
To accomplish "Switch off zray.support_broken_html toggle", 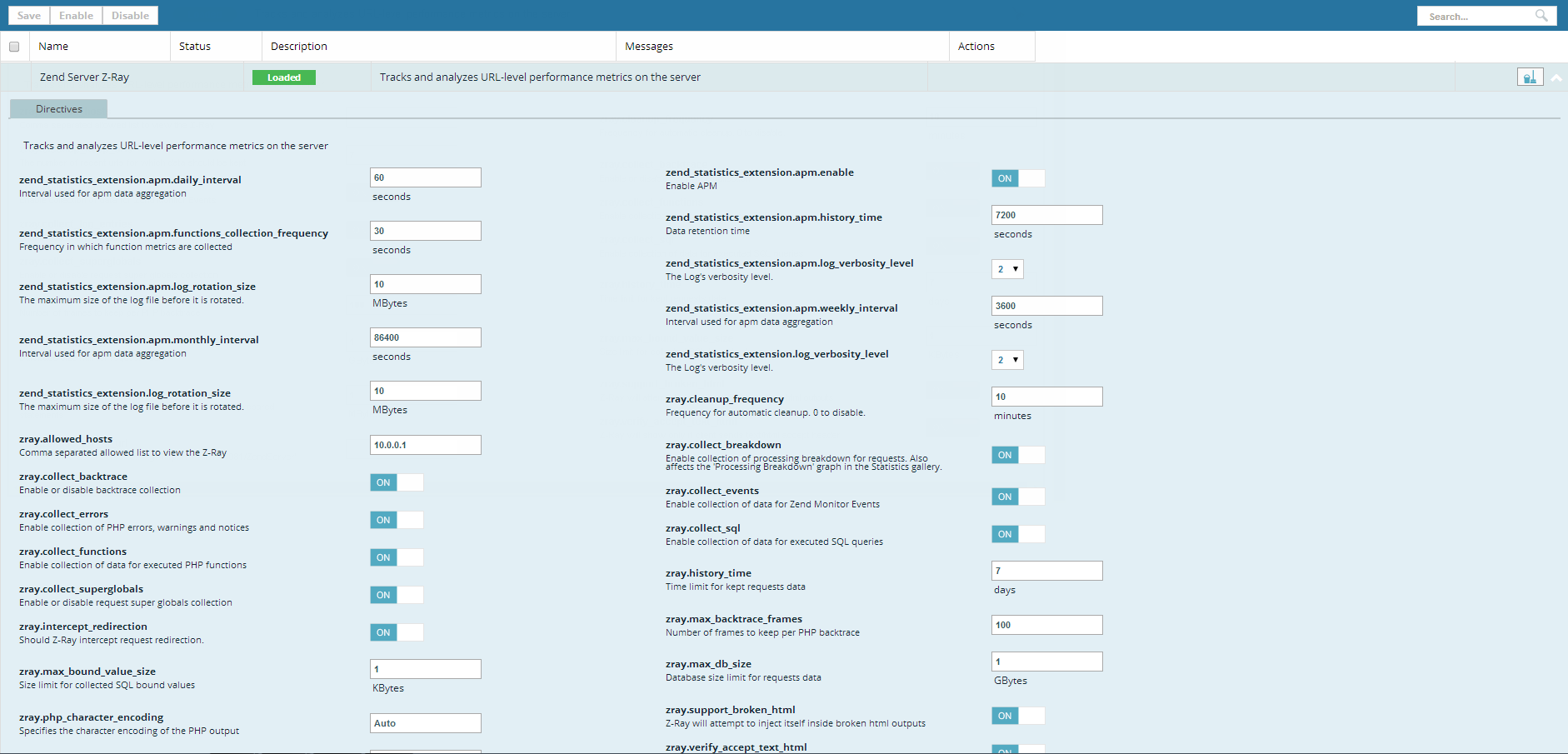I will tap(1018, 716).
